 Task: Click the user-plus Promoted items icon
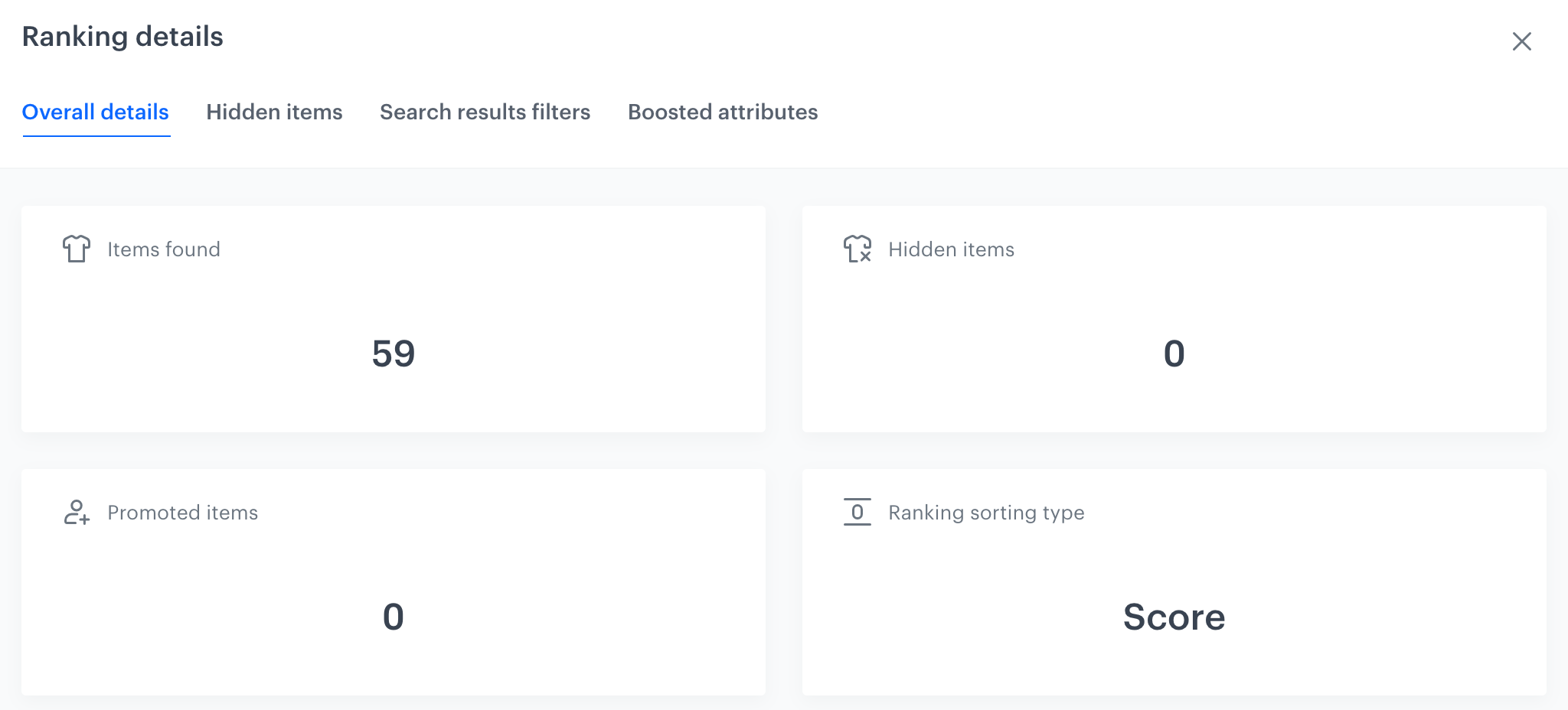pyautogui.click(x=77, y=512)
